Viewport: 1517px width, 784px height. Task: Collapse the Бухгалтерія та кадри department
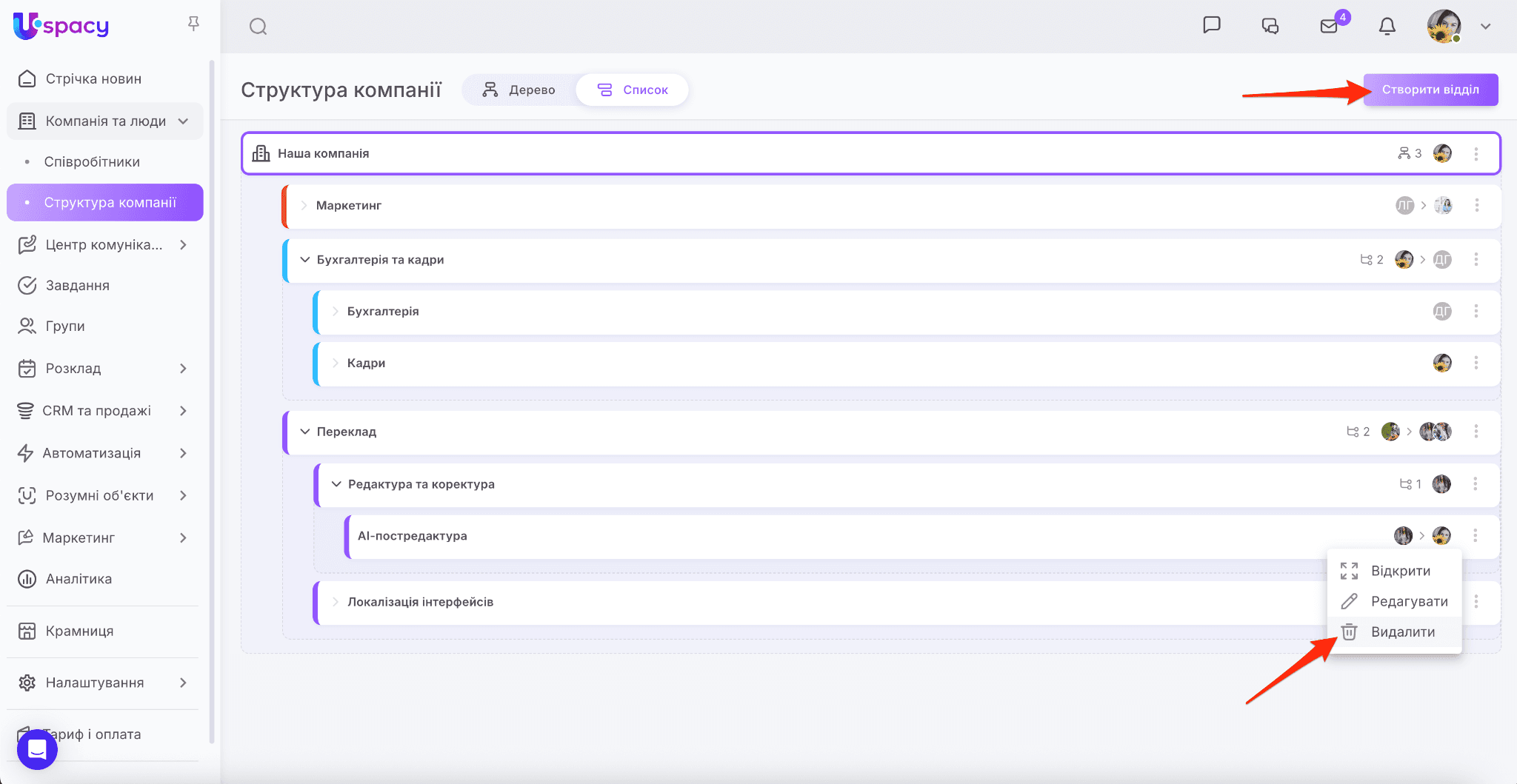click(x=304, y=260)
